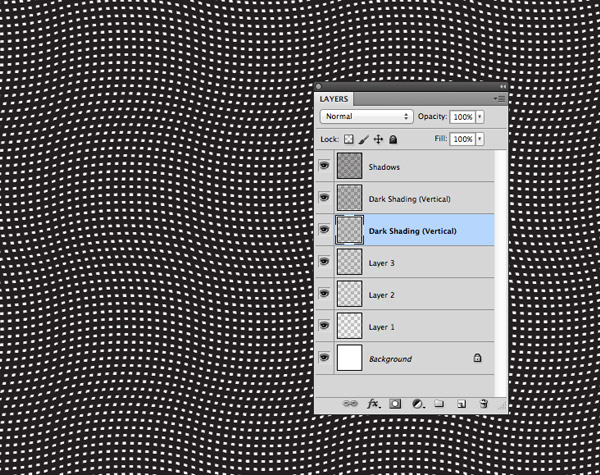600x475 pixels.
Task: Create a new layer group
Action: [x=439, y=404]
